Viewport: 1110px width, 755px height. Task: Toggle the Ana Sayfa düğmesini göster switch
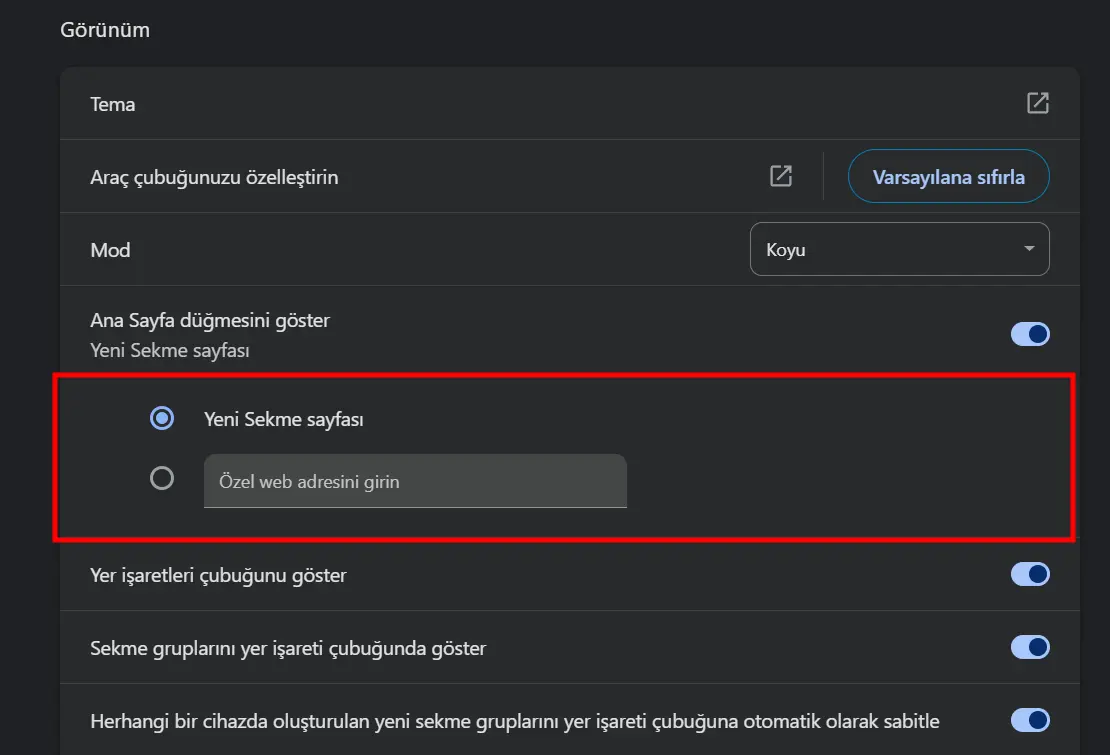1029,334
